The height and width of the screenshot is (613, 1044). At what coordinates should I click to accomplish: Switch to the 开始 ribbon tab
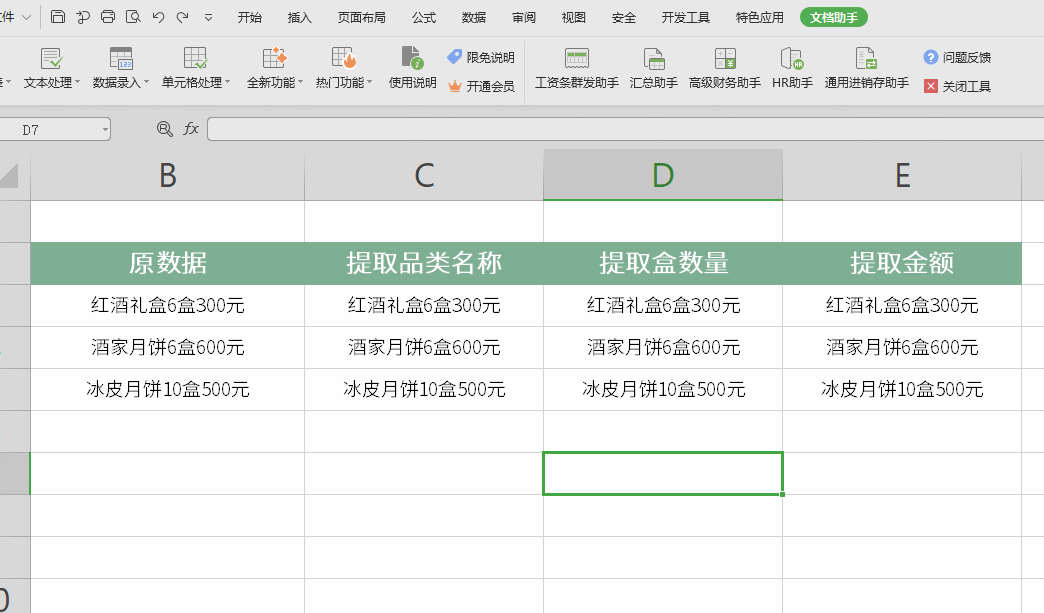click(250, 17)
